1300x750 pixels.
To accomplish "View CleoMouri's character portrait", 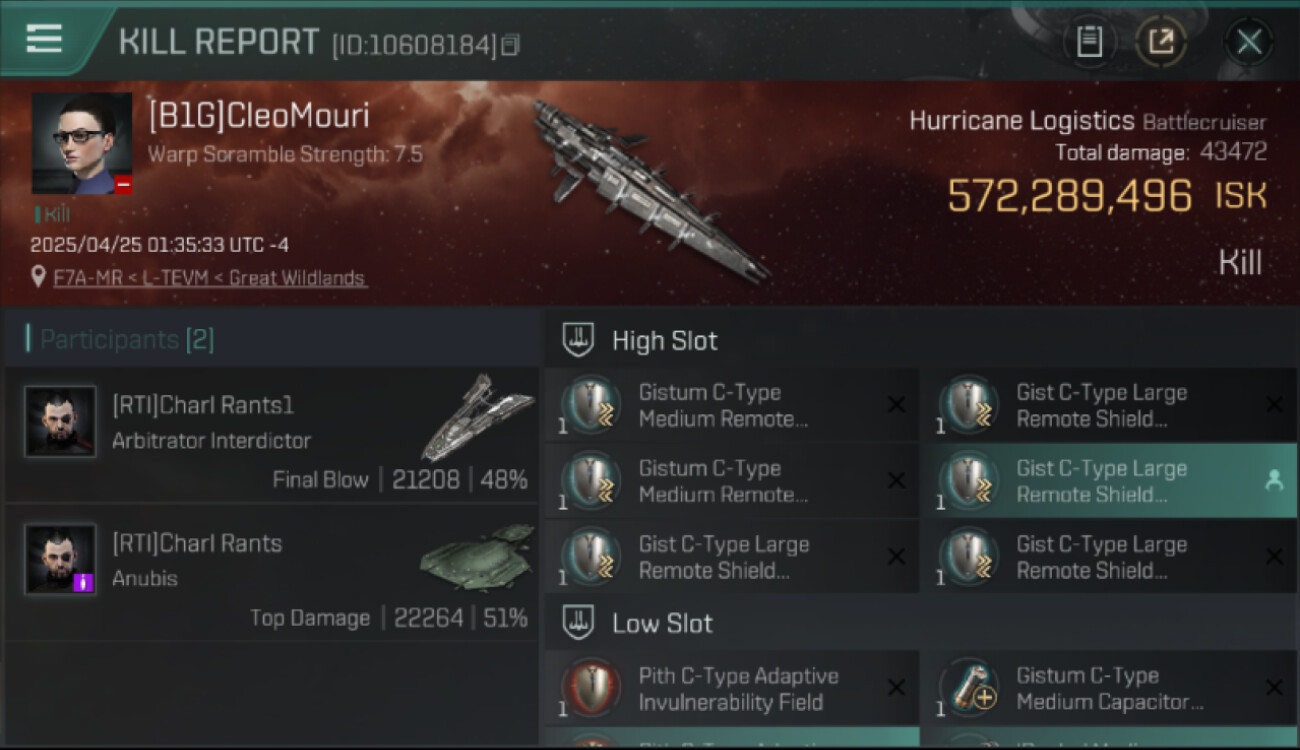I will 82,143.
